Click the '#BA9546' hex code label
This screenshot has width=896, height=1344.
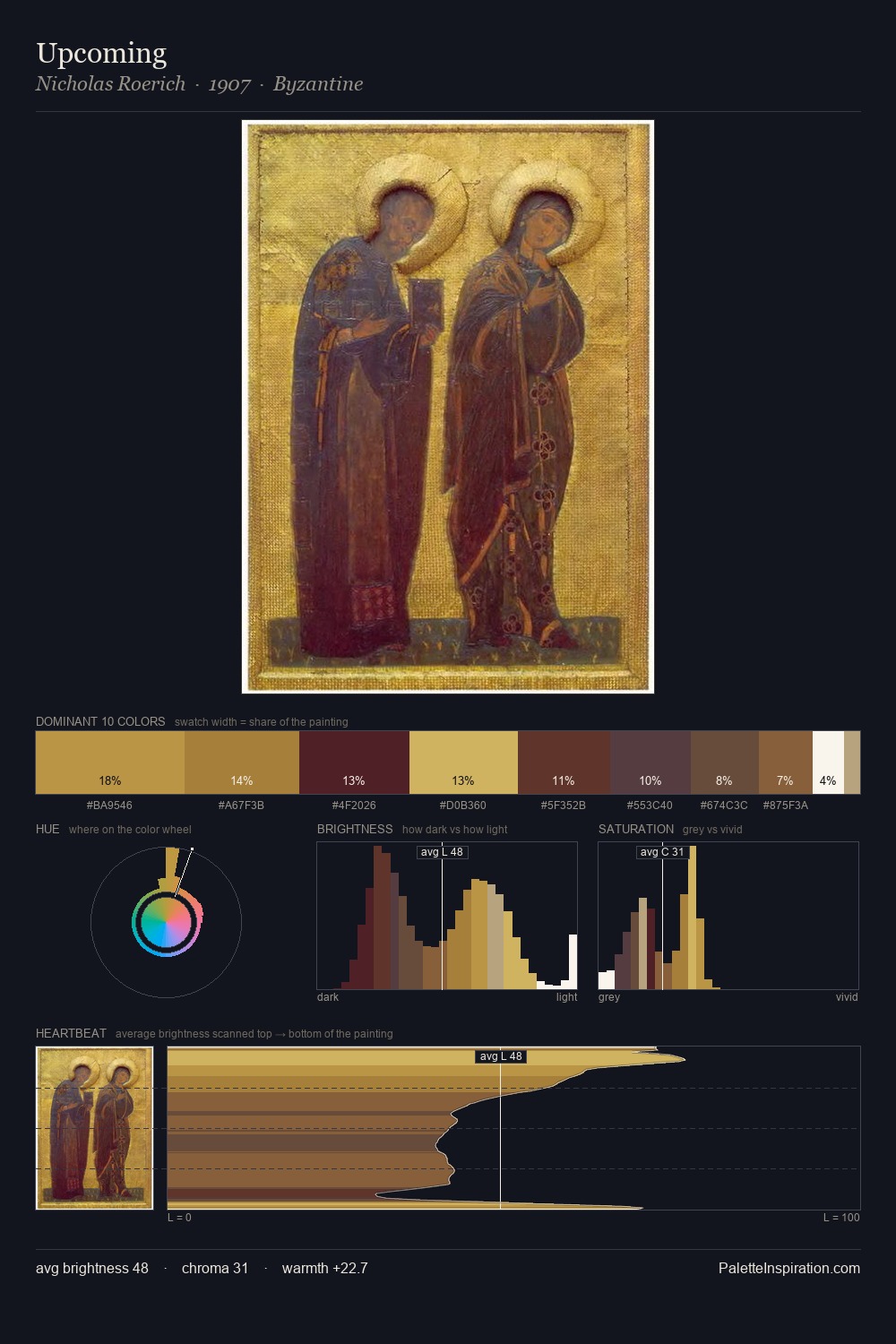pyautogui.click(x=109, y=806)
